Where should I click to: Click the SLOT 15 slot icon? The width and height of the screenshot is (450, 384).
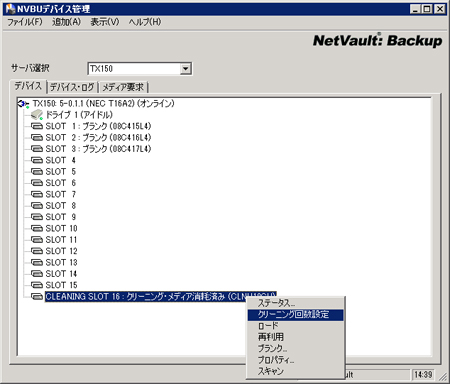[37, 285]
